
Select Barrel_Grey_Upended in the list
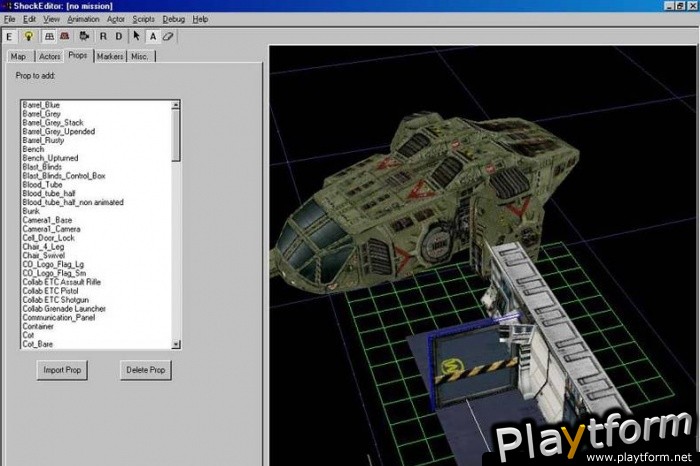click(x=58, y=132)
